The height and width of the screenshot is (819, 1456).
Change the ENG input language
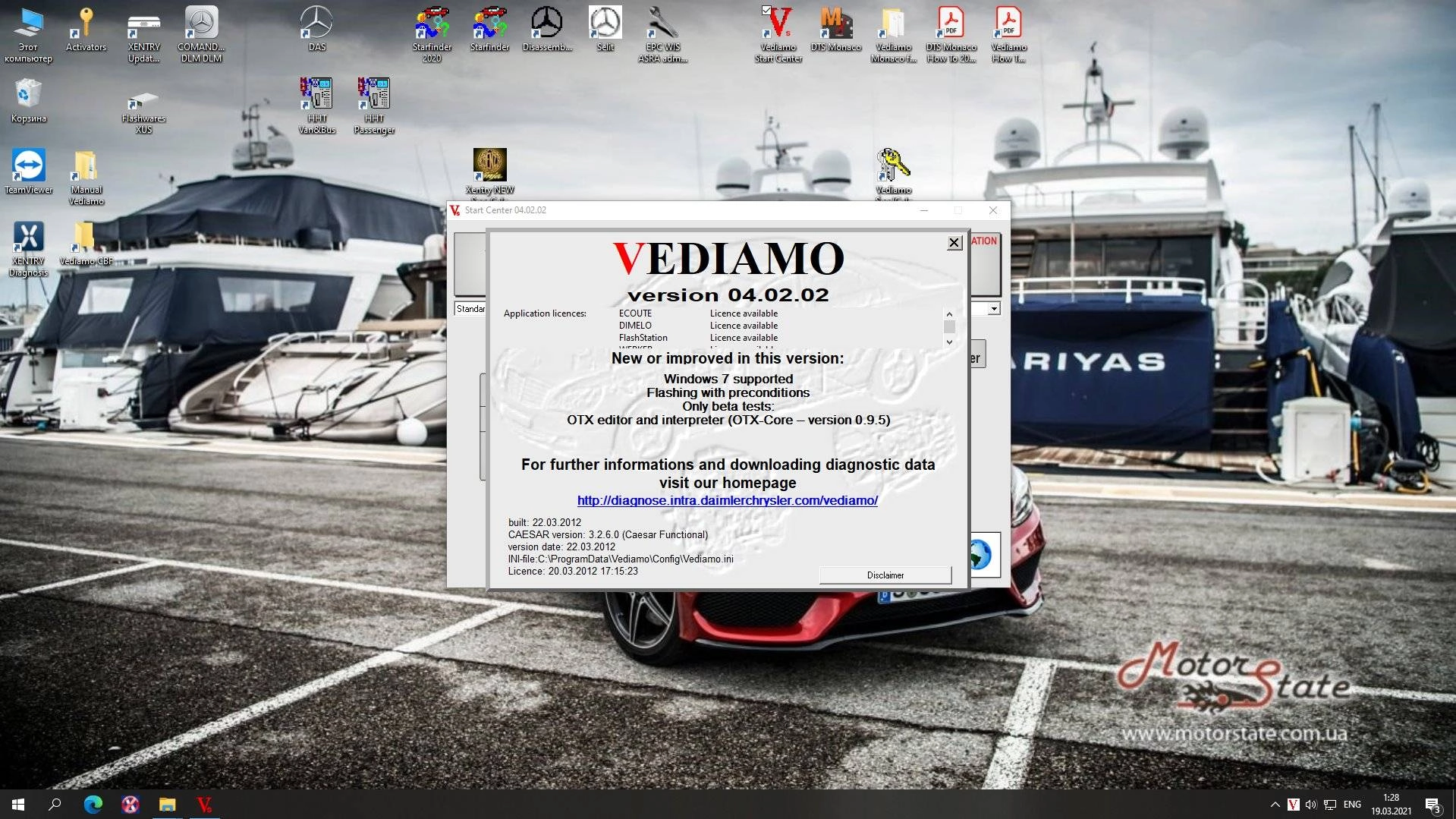pyautogui.click(x=1352, y=805)
